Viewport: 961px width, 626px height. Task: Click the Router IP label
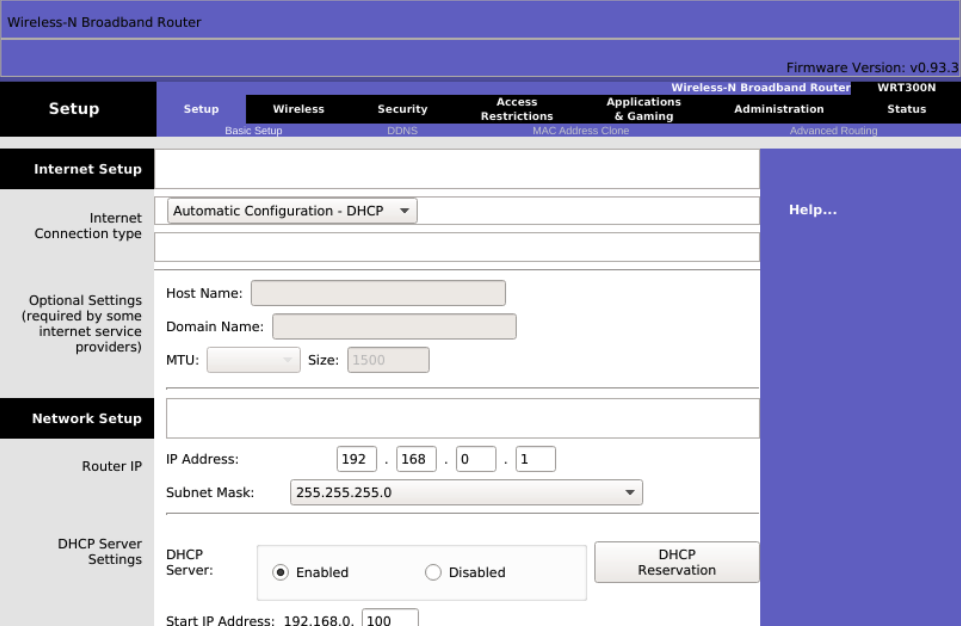pos(112,467)
